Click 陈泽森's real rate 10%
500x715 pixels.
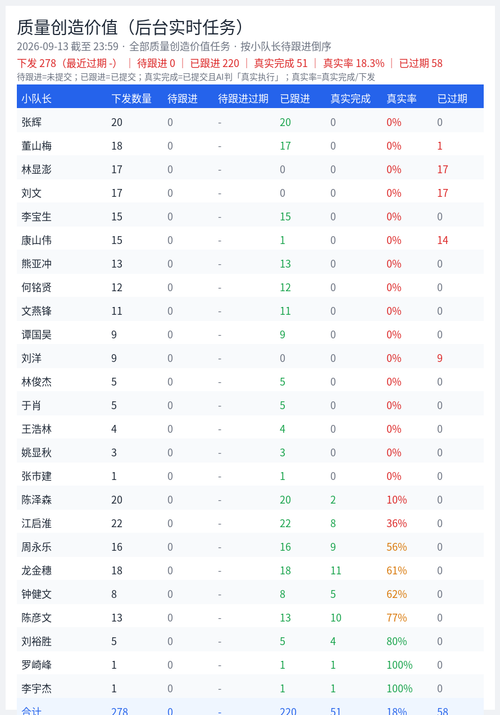tap(397, 500)
